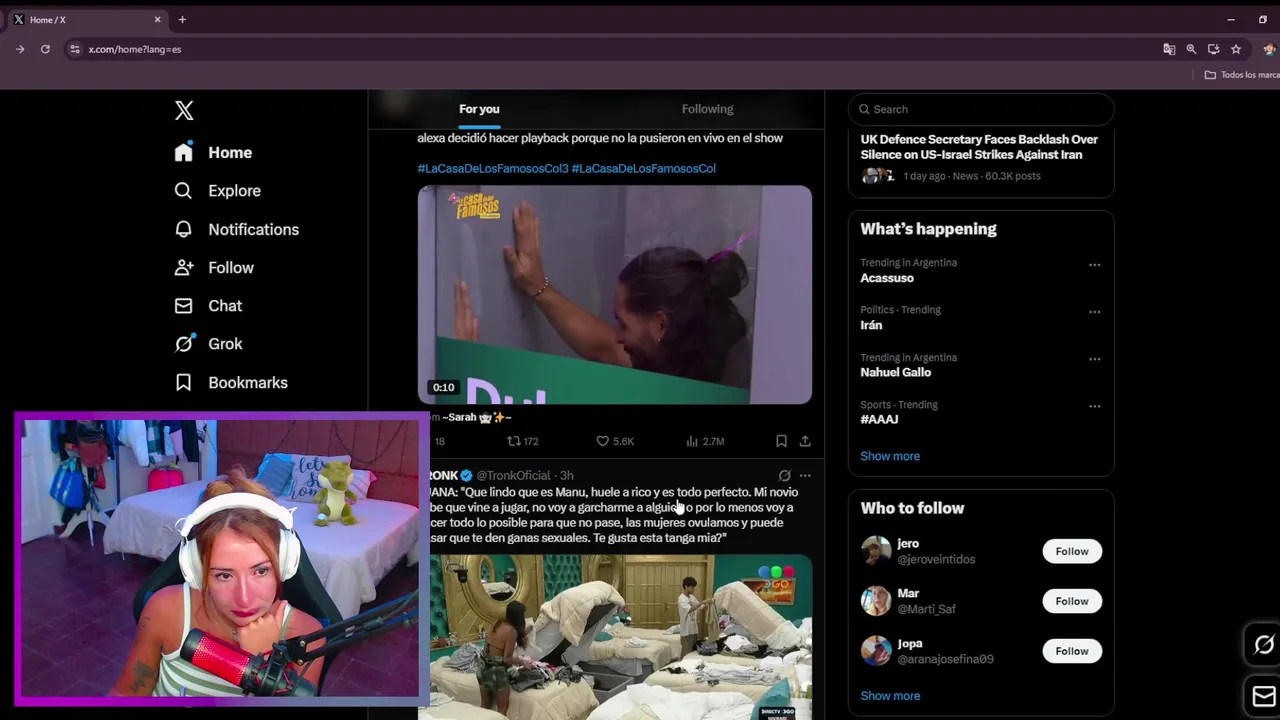Open more options for Nahuel Gallo trend
The width and height of the screenshot is (1280, 720).
pyautogui.click(x=1094, y=359)
